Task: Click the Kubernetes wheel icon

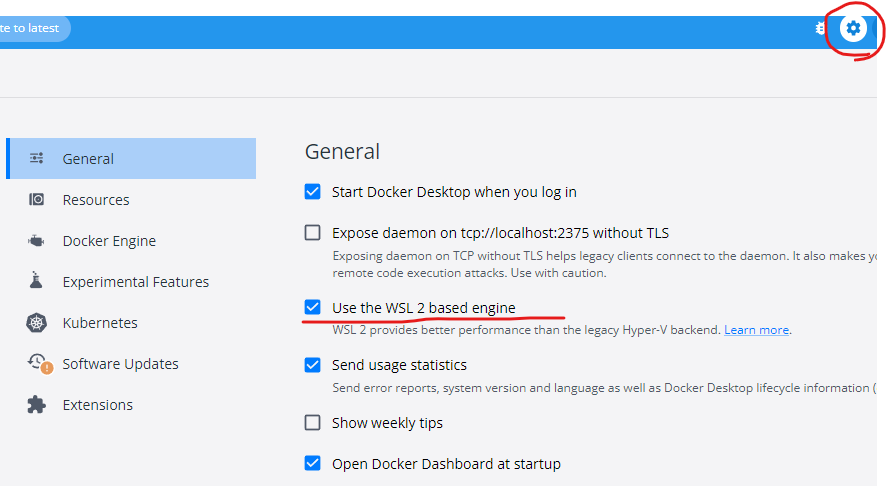Action: point(36,323)
